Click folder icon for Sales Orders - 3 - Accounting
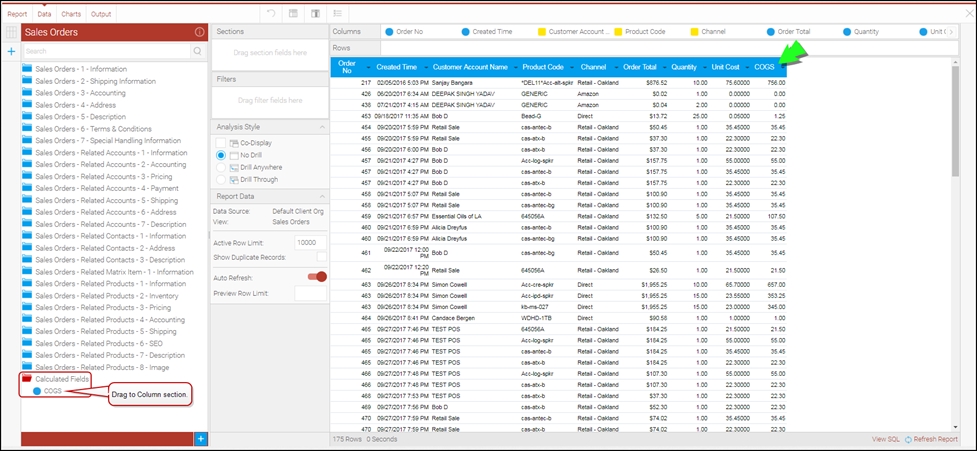Viewport: 977px width, 451px height. [x=27, y=93]
